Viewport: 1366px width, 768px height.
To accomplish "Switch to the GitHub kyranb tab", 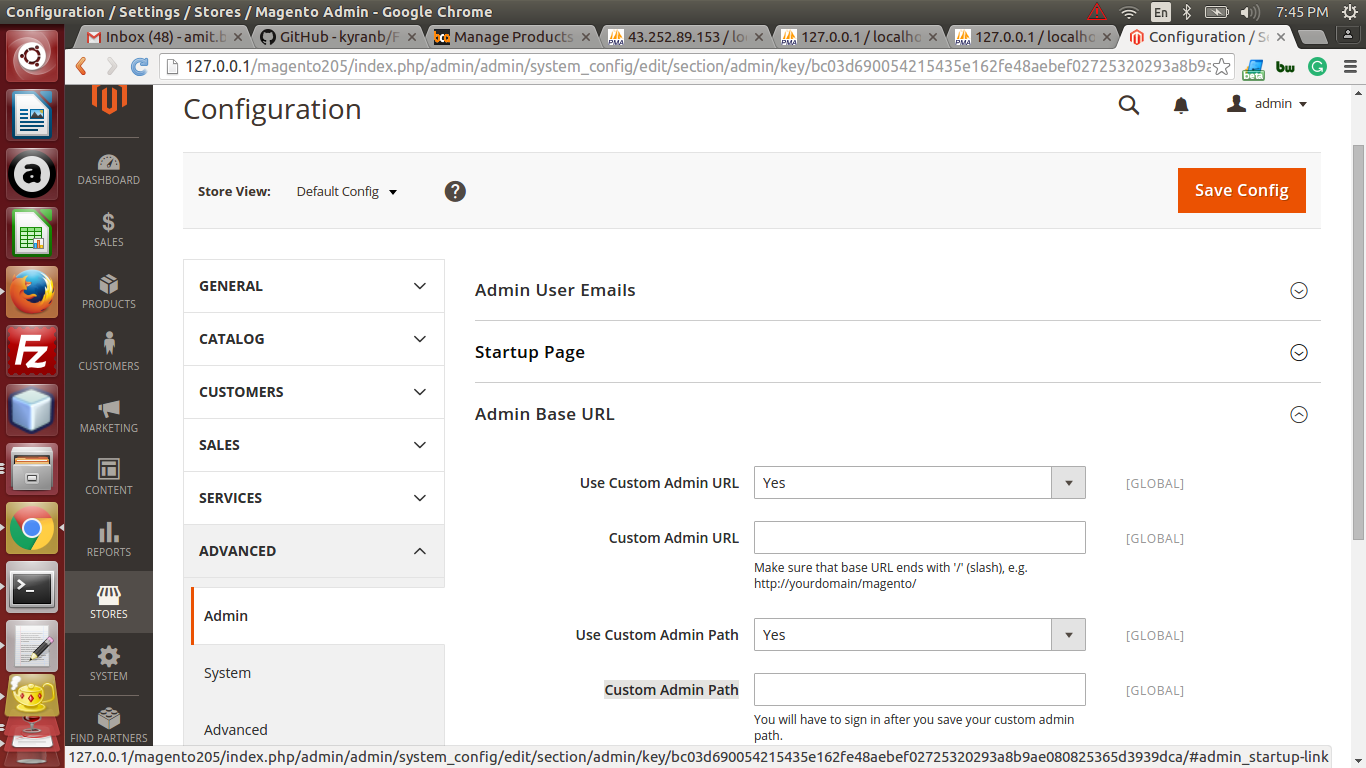I will tap(336, 37).
